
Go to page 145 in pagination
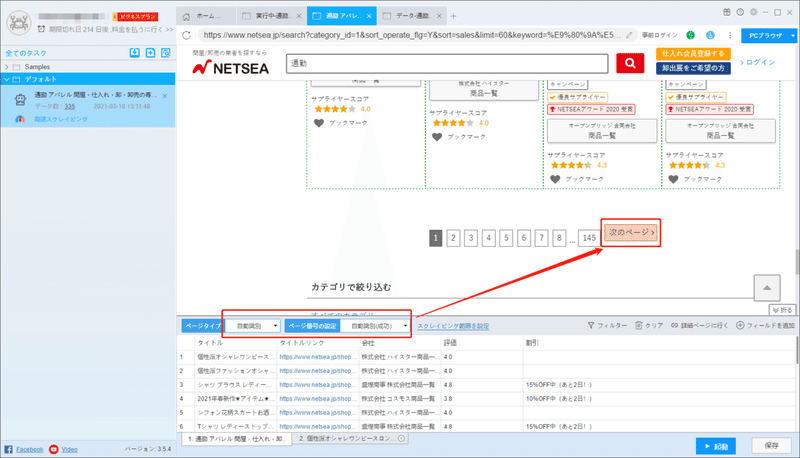point(589,238)
